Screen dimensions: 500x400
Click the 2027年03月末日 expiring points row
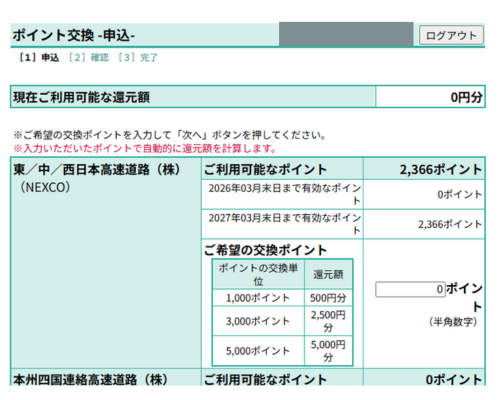343,224
